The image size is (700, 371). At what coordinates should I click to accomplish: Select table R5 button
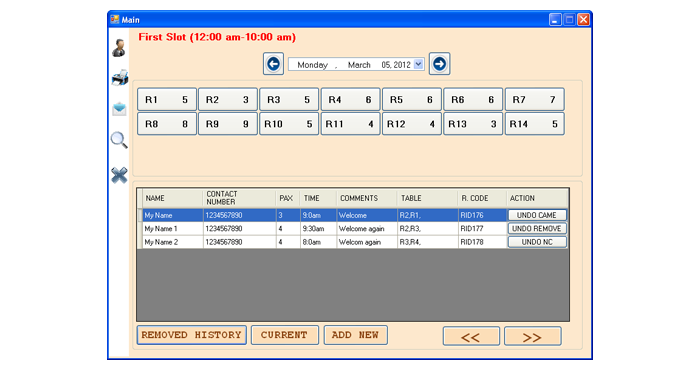point(412,100)
